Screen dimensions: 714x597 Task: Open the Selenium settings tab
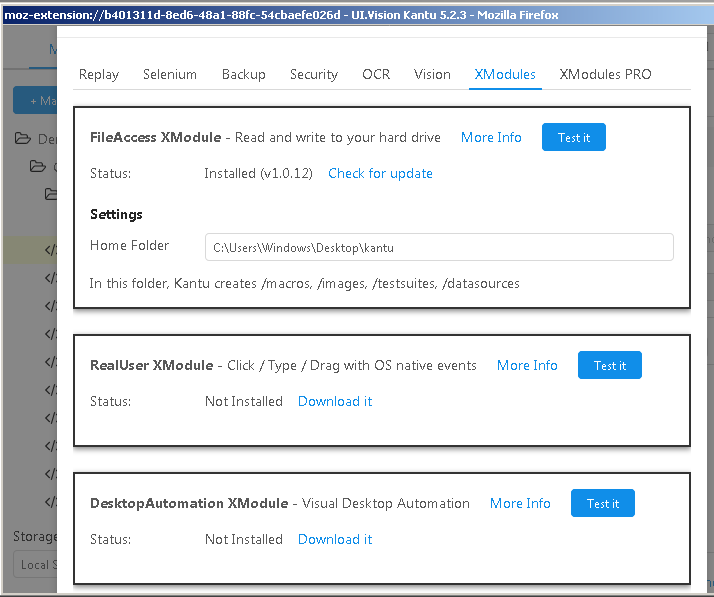click(x=170, y=74)
